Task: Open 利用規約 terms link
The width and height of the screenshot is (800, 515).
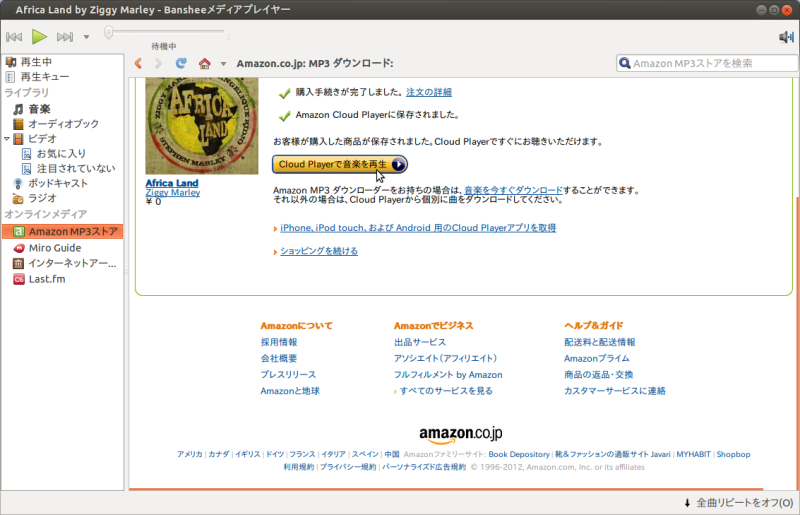Action: pyautogui.click(x=298, y=467)
